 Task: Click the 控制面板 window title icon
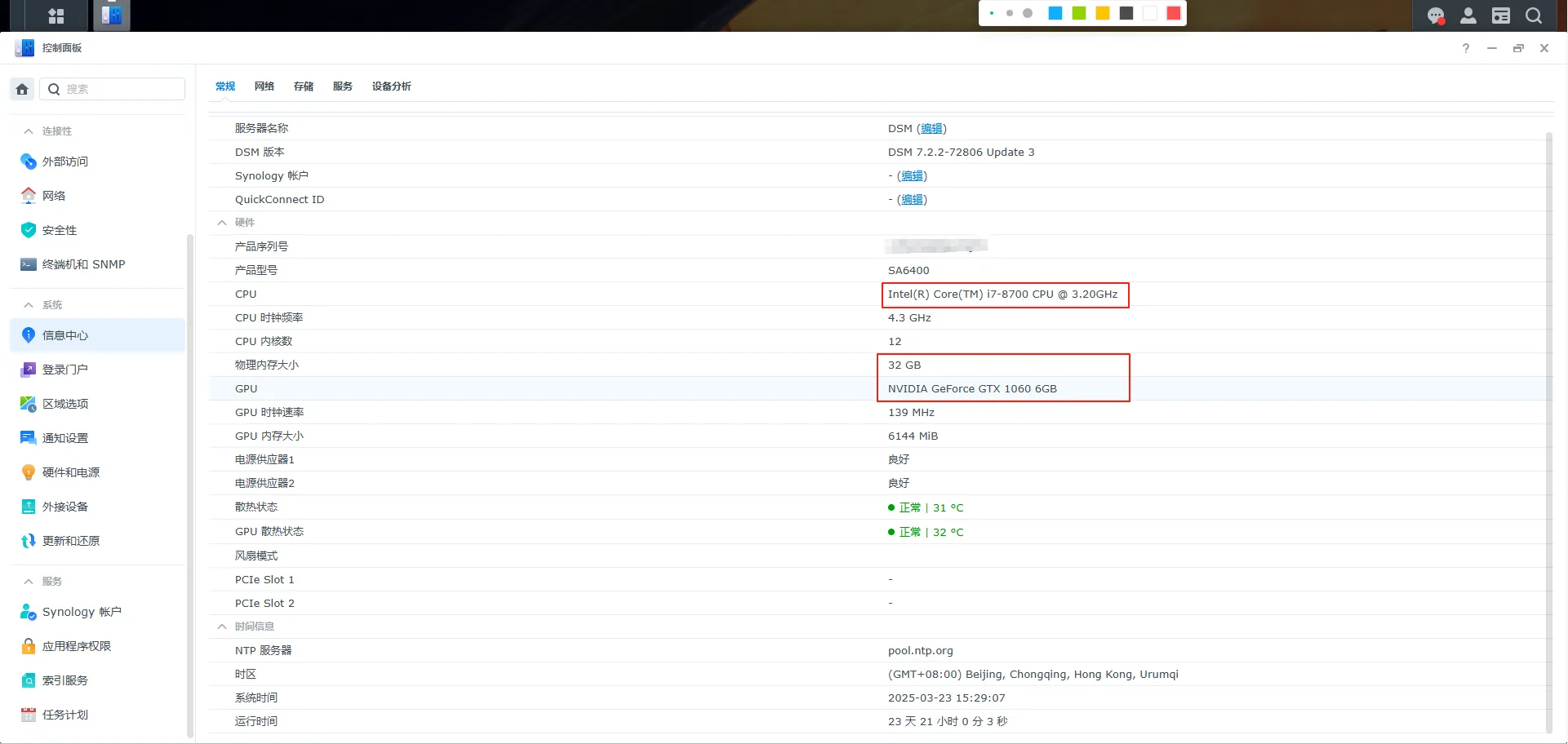(24, 48)
